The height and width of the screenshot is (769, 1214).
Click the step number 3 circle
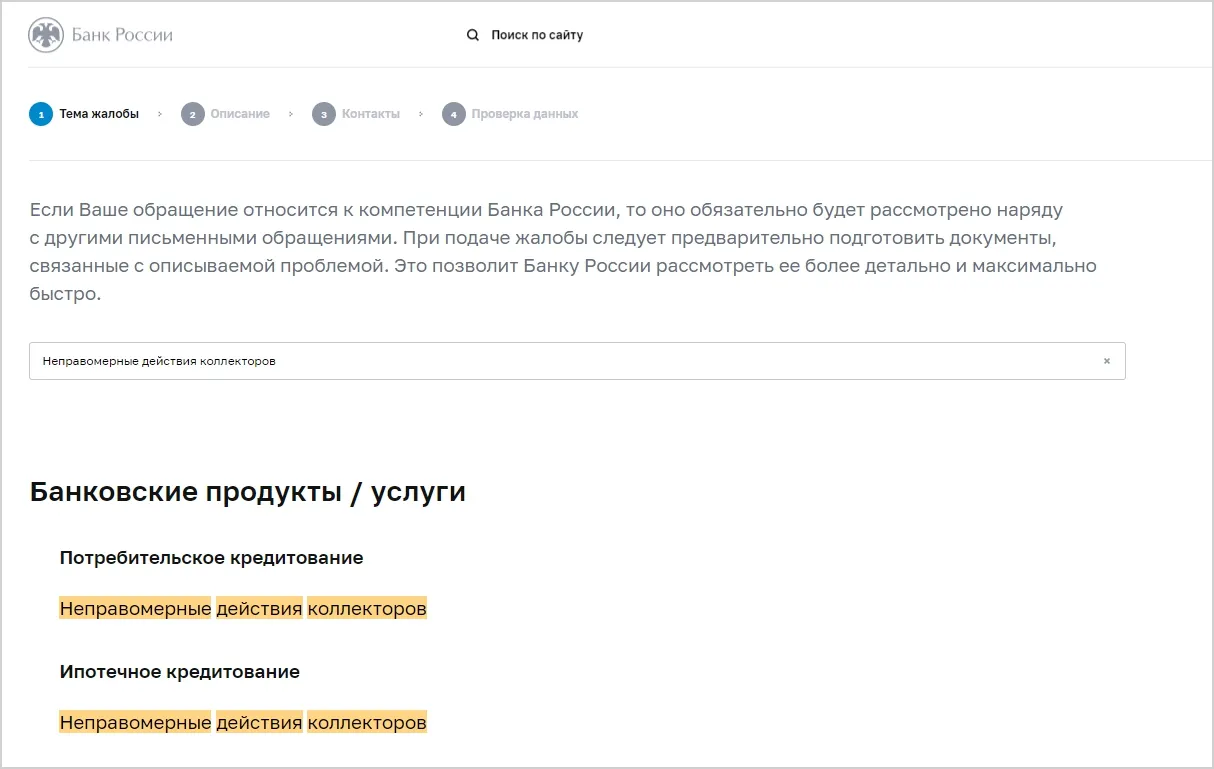(323, 114)
